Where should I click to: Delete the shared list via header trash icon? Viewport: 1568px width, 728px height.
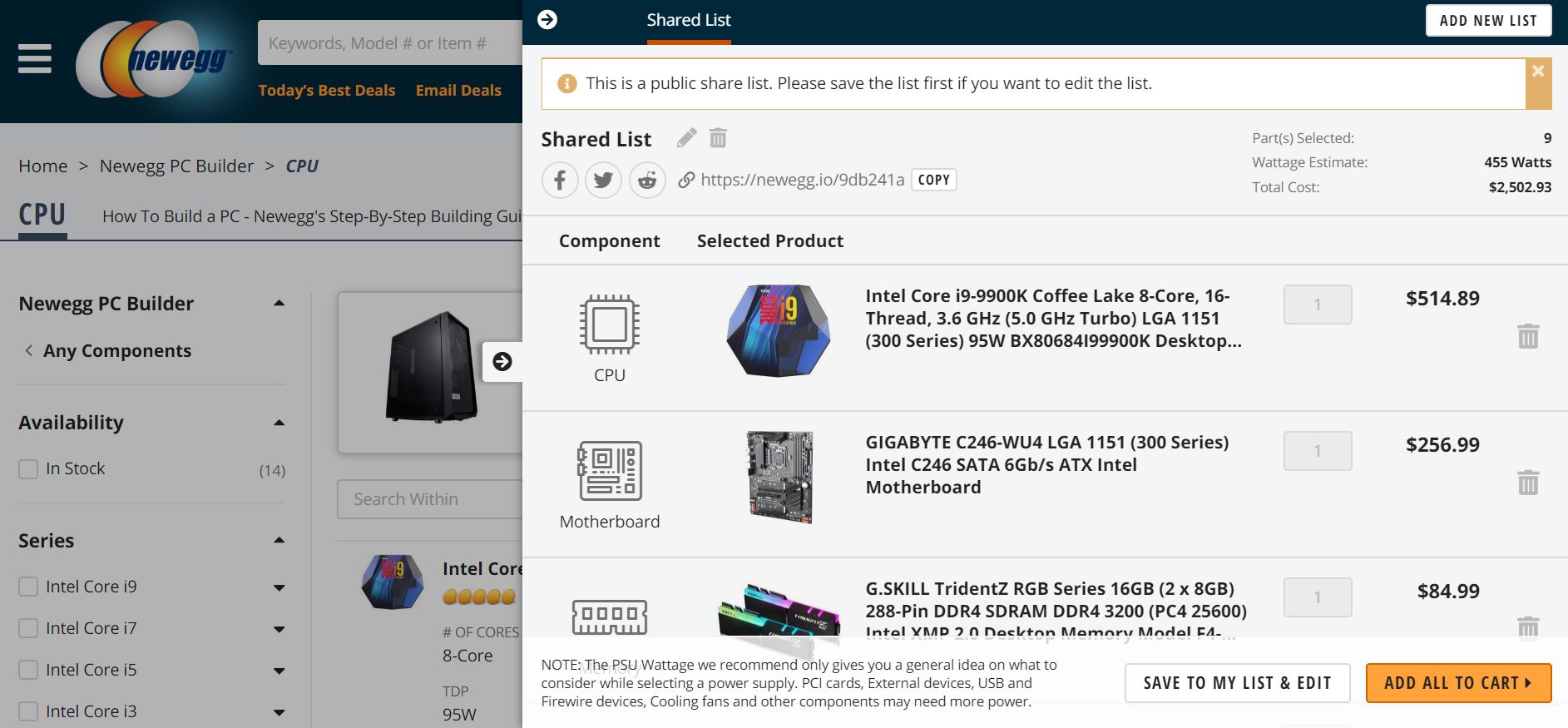tap(718, 138)
